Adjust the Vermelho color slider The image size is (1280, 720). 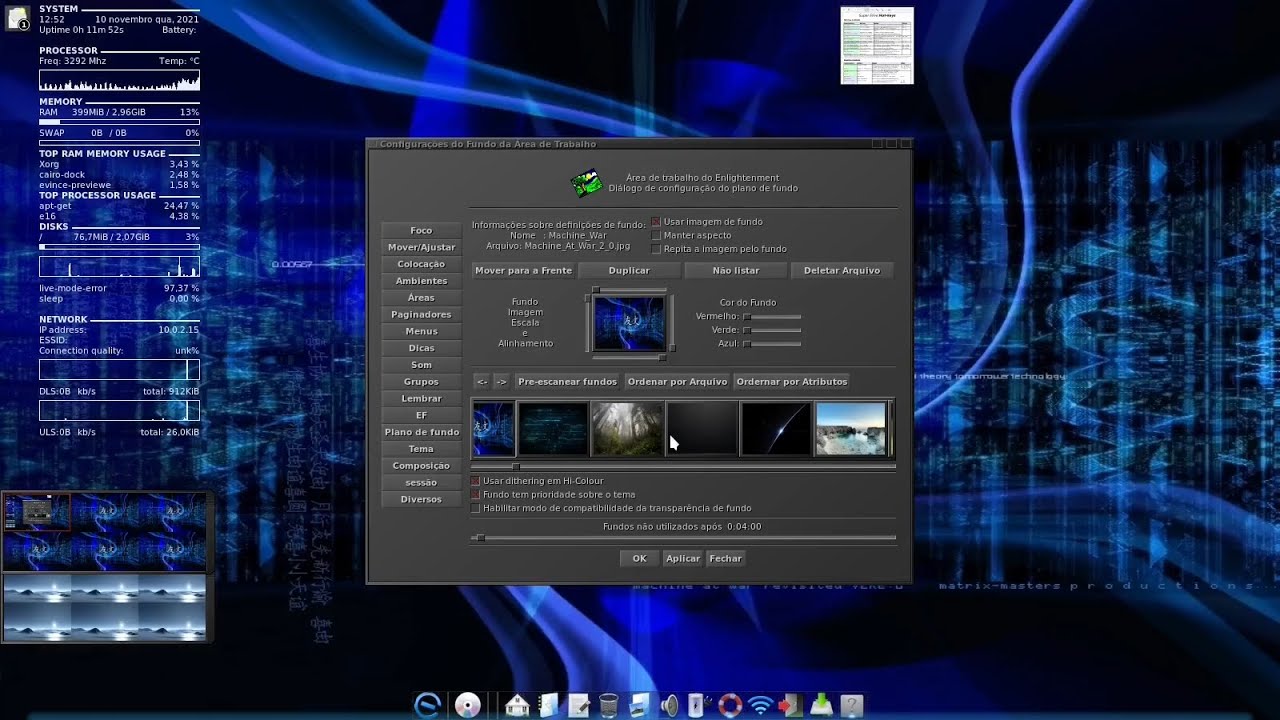pos(772,317)
